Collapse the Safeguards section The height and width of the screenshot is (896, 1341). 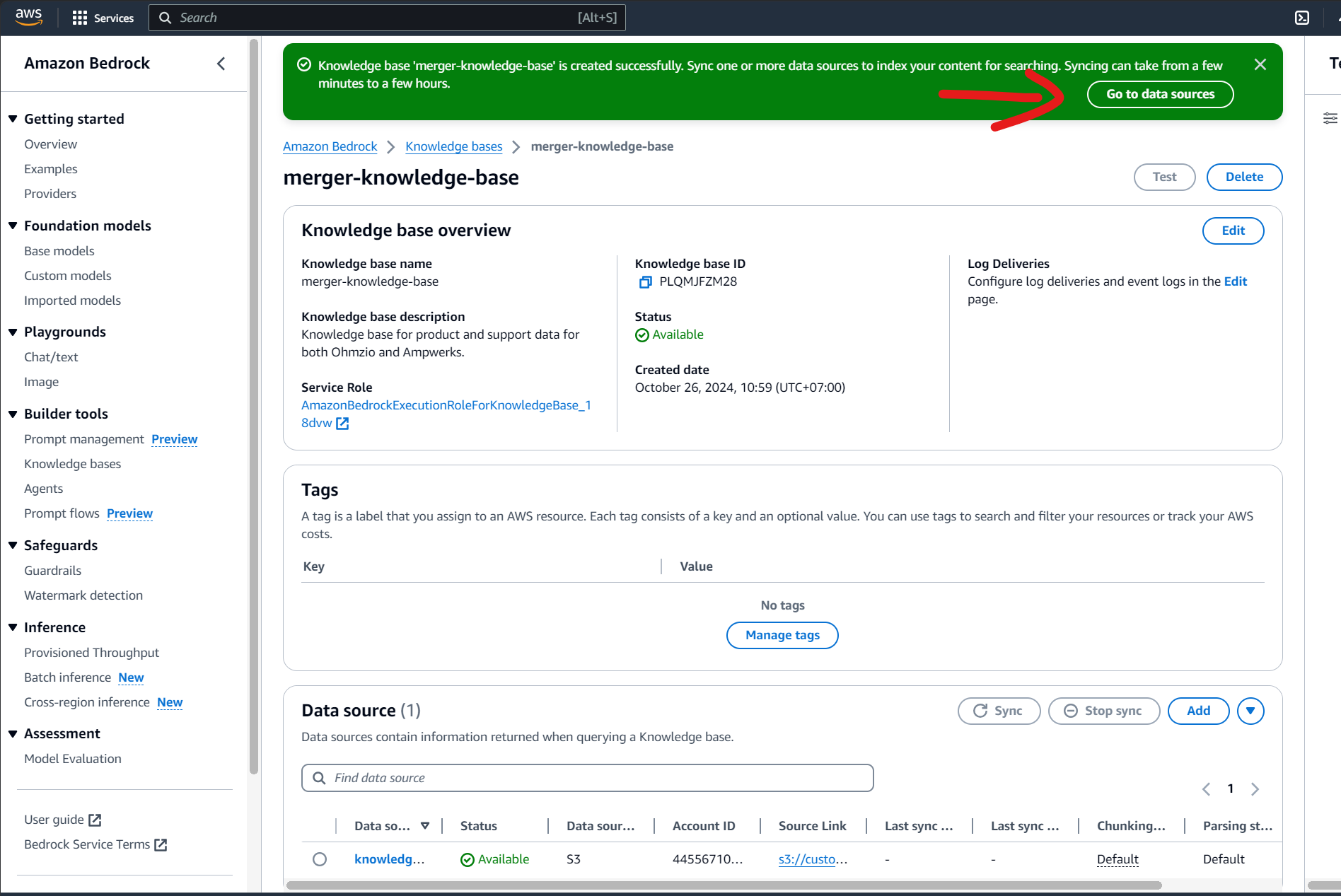click(x=13, y=545)
